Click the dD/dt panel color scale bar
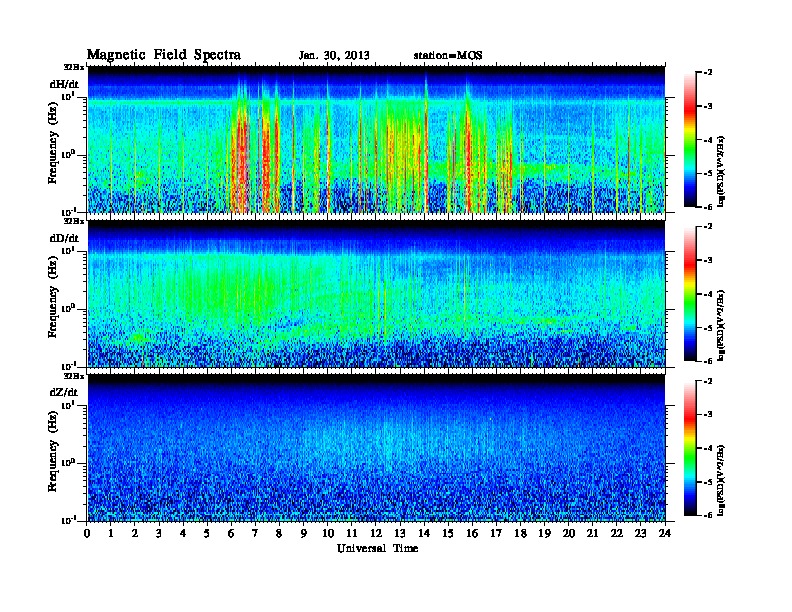 pyautogui.click(x=690, y=294)
